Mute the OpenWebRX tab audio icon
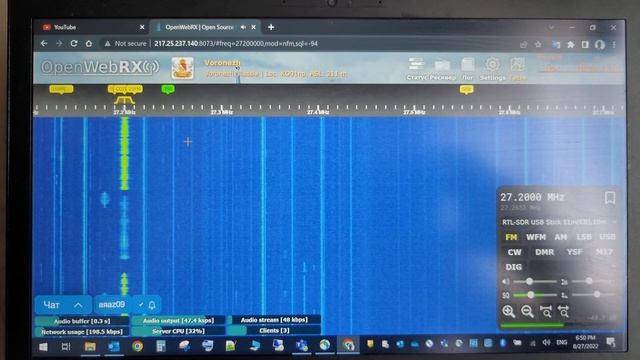Image resolution: width=640 pixels, height=360 pixels. (x=243, y=27)
